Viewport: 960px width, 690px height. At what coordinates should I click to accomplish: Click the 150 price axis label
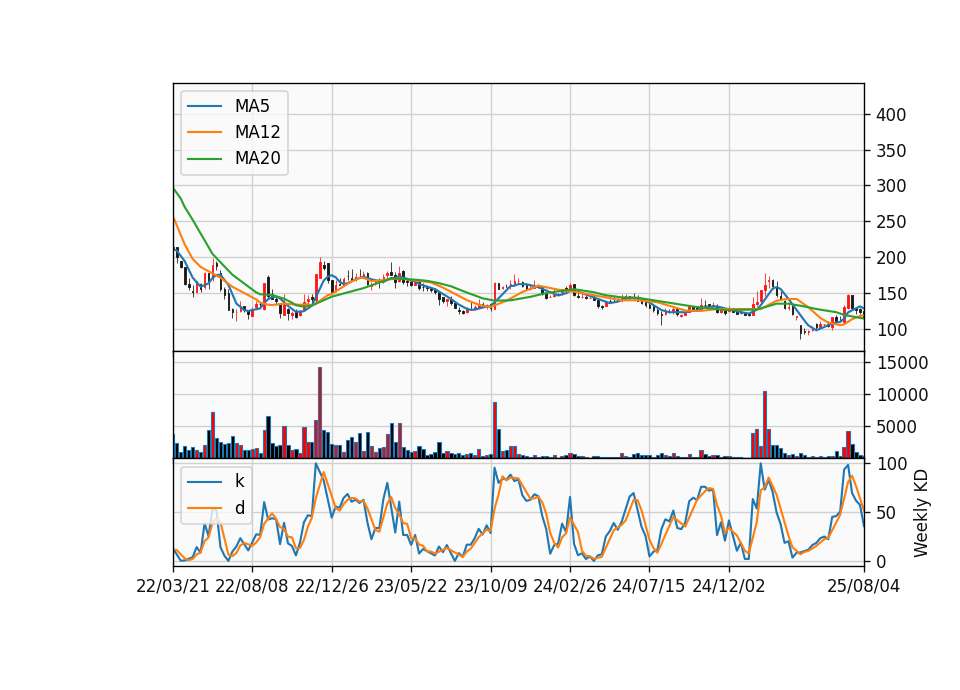pos(891,294)
